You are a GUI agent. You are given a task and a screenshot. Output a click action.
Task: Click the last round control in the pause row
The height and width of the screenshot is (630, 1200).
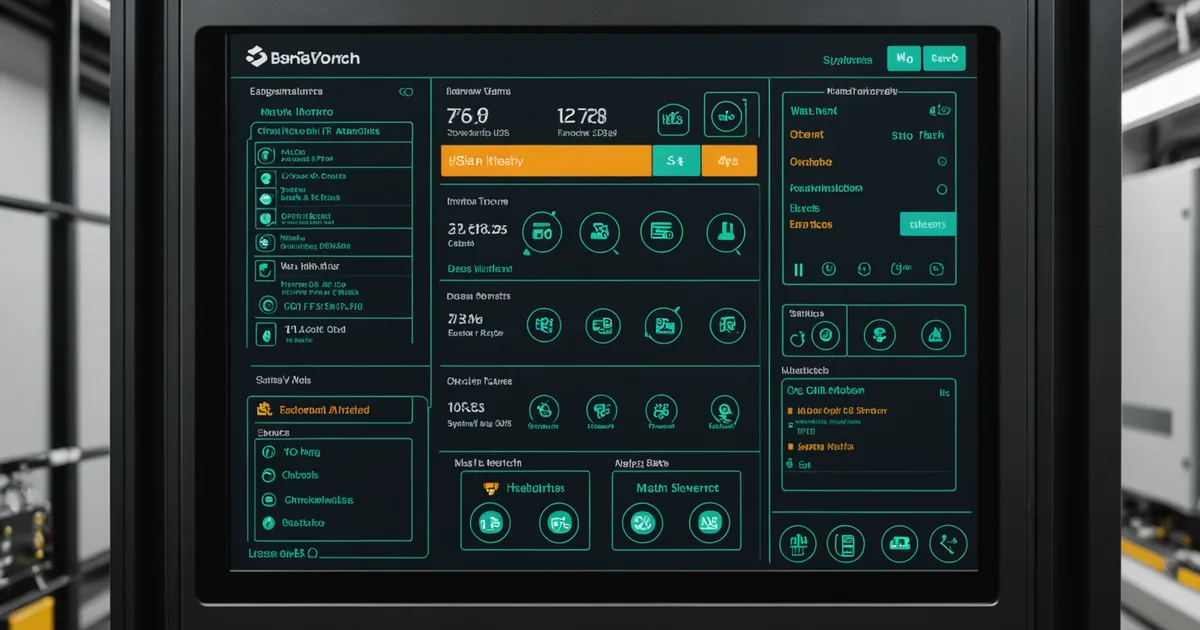coord(937,269)
